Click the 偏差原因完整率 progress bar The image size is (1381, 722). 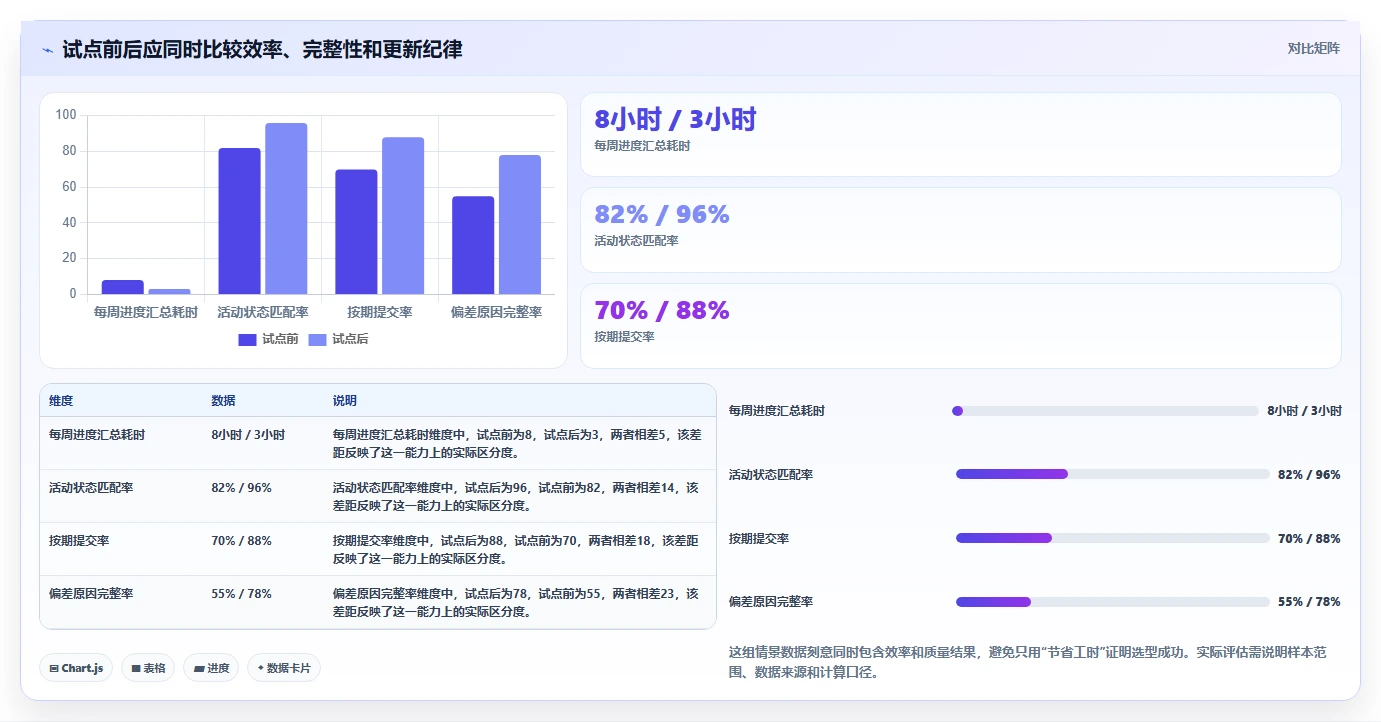(1112, 602)
